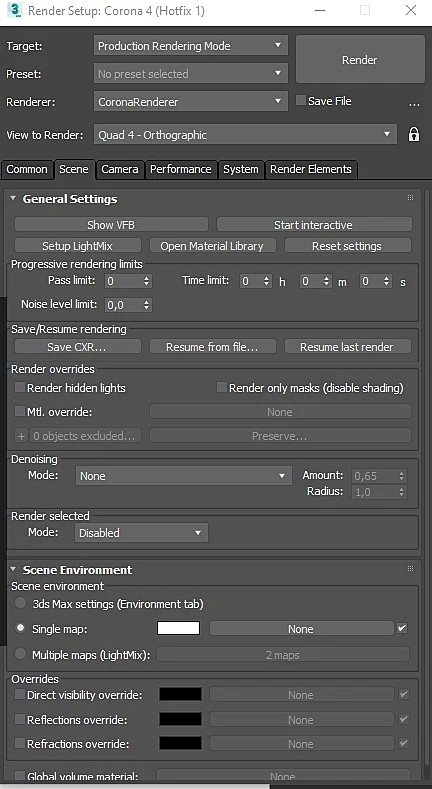Open Reflections override color swatch
Screen dimensions: 432x789
tap(181, 719)
